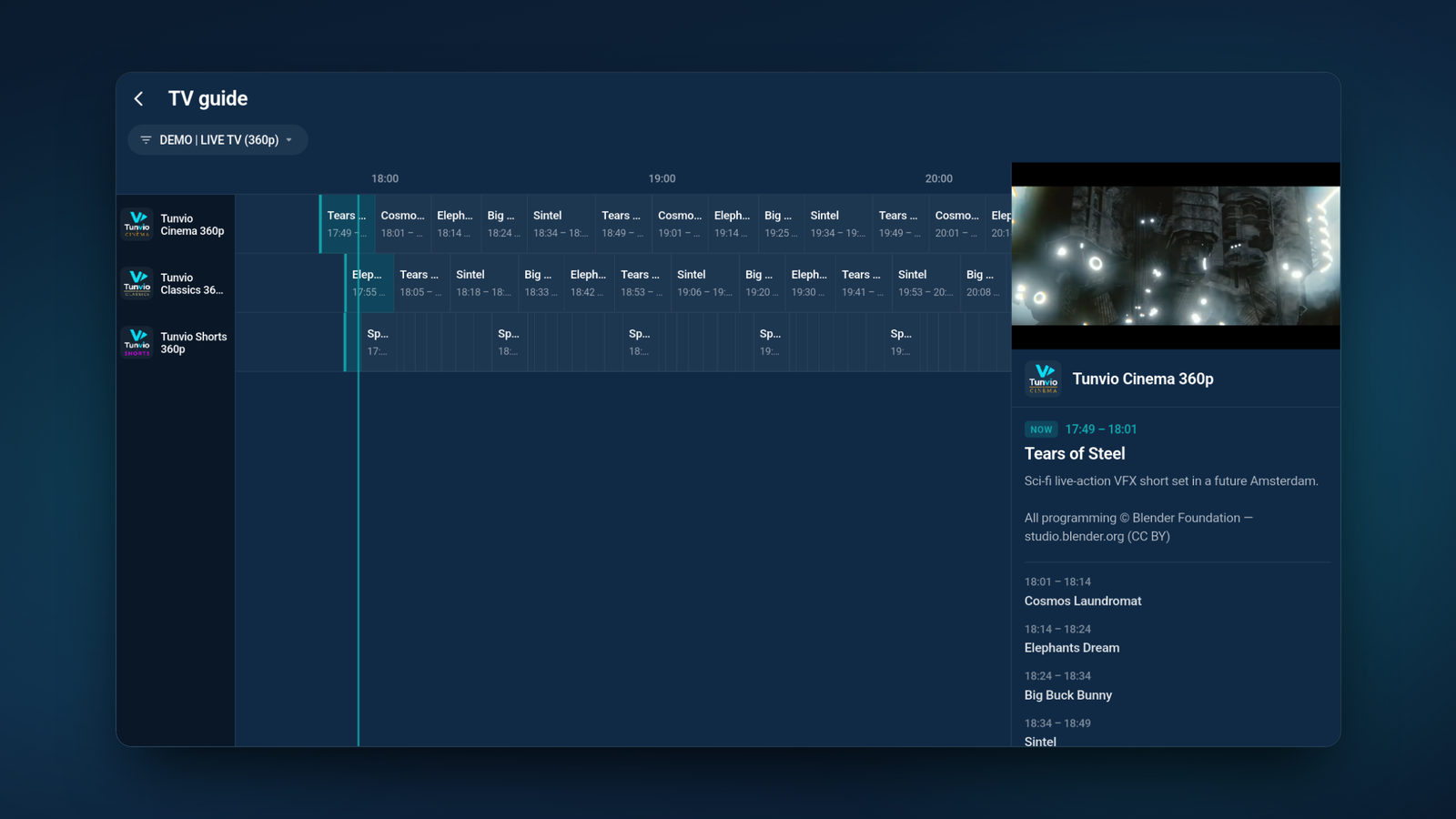The height and width of the screenshot is (819, 1456).
Task: Click the Tunvio Shorts 360p channel name
Action: click(x=194, y=343)
